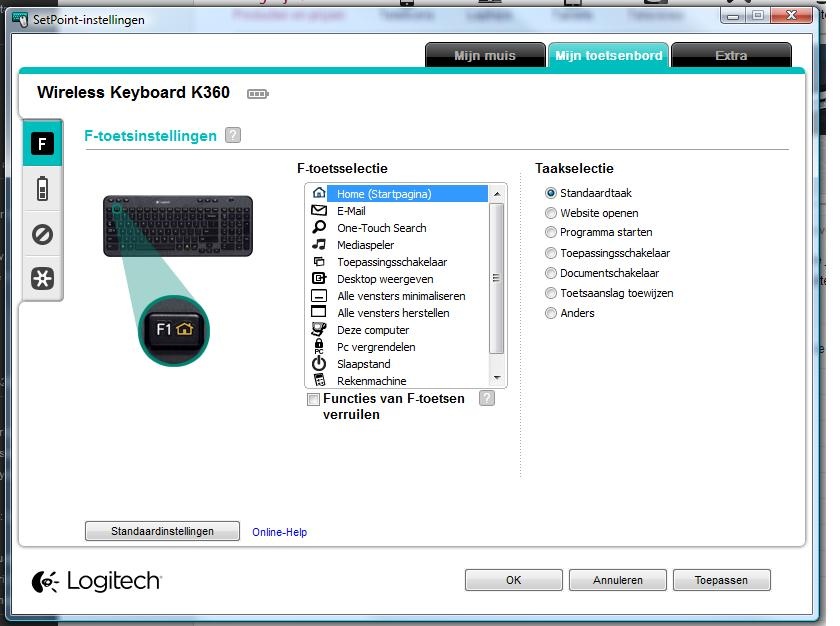Open the Online-Help link
The height and width of the screenshot is (626, 840).
(x=280, y=532)
